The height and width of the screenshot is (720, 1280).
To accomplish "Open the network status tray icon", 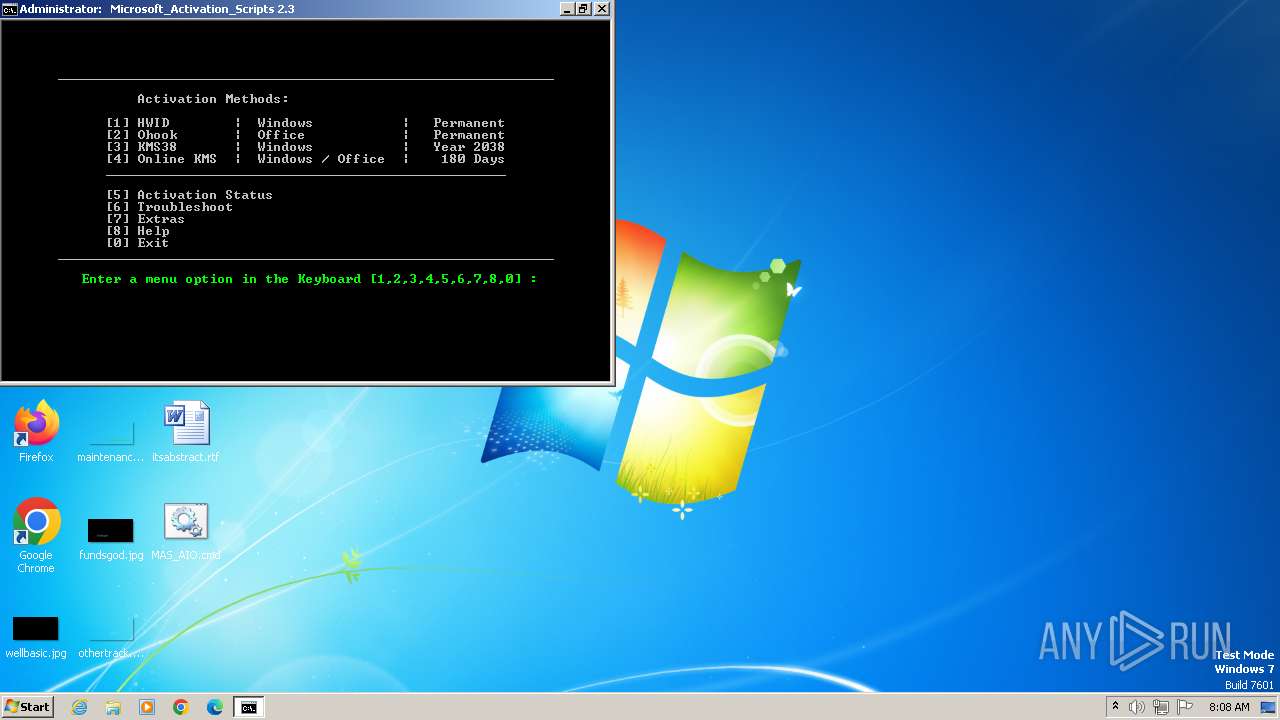I will click(x=1161, y=707).
